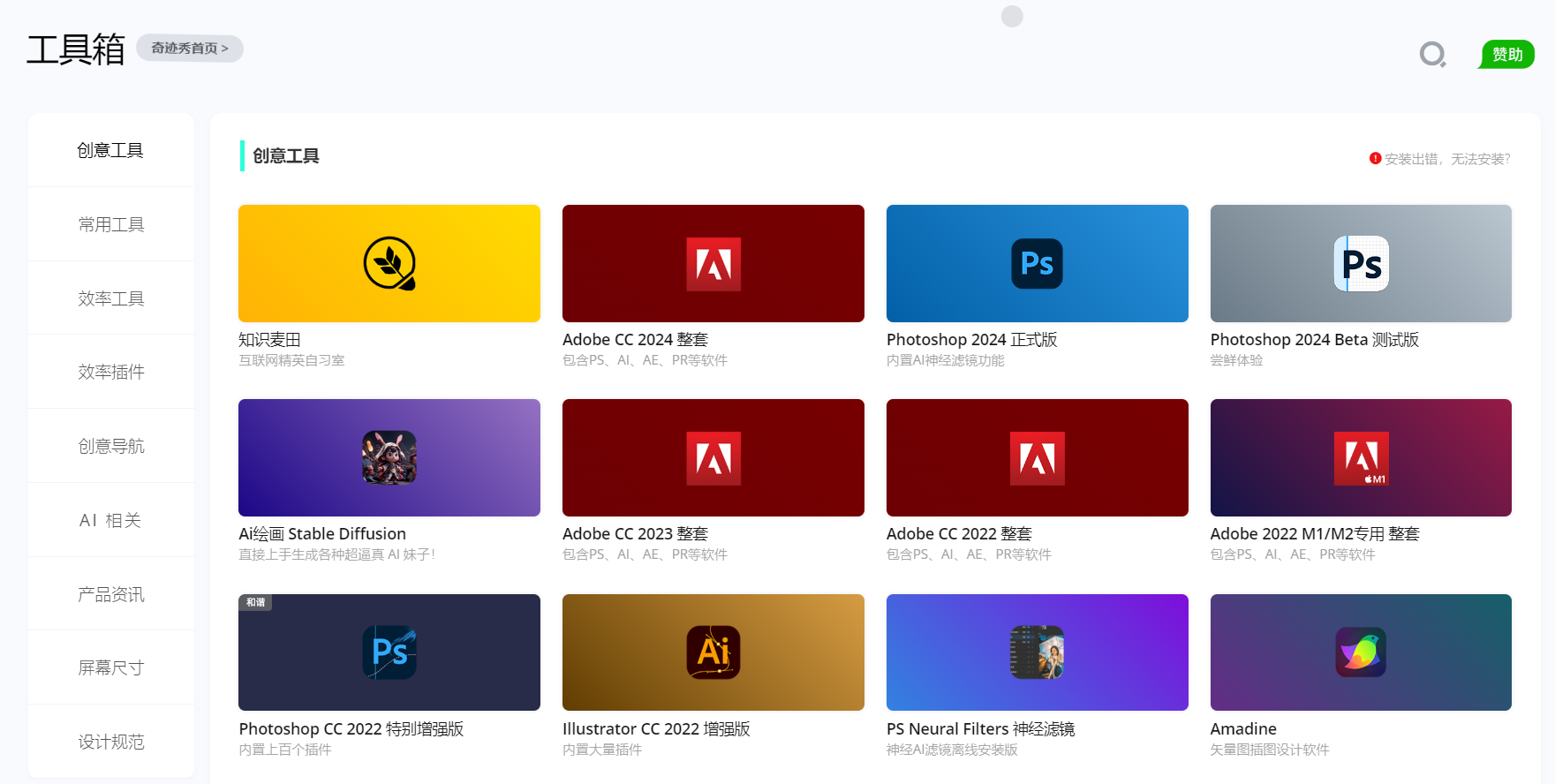Click the Illustrator CC 2022 Ai icon

point(713,652)
